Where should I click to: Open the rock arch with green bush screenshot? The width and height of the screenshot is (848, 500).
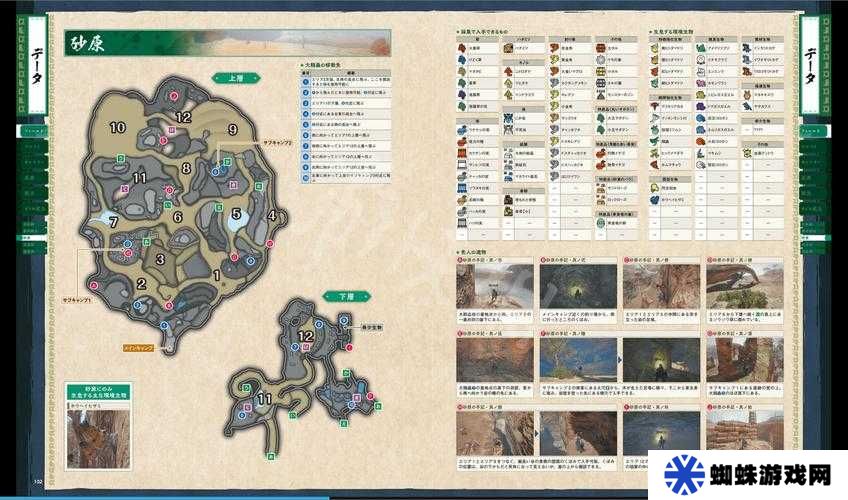pyautogui.click(x=744, y=286)
